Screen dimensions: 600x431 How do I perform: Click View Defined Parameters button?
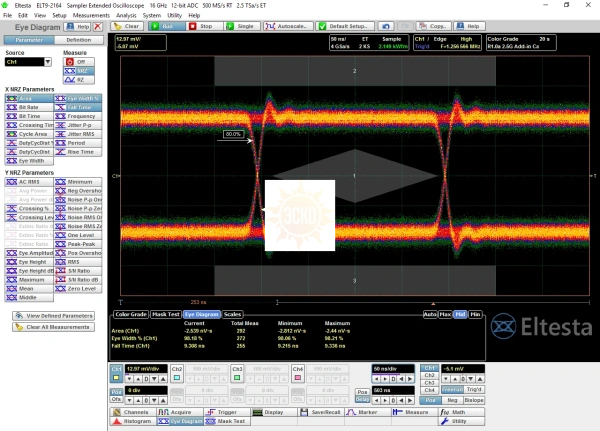pos(52,316)
